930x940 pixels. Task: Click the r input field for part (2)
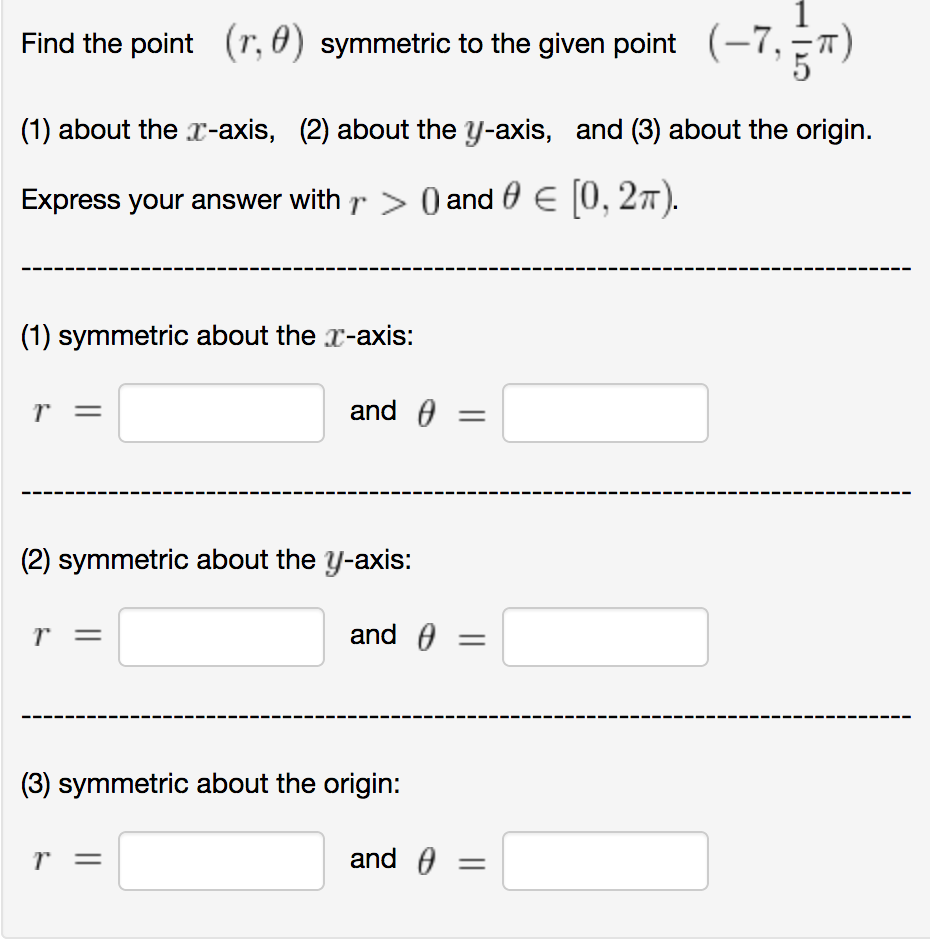[220, 637]
